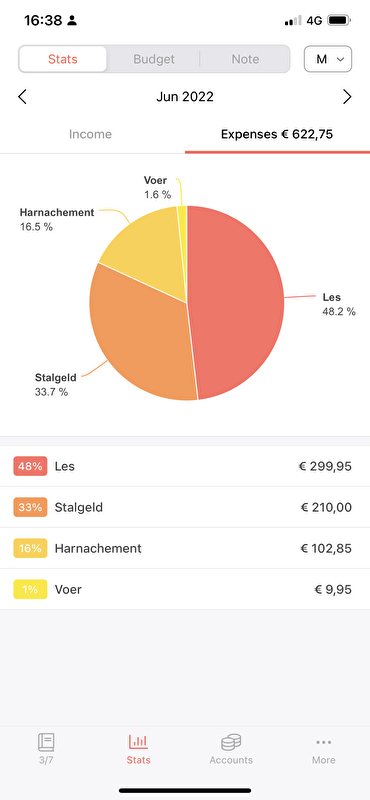Viewport: 370px width, 800px height.
Task: Expand the Les category row
Action: pyautogui.click(x=185, y=466)
